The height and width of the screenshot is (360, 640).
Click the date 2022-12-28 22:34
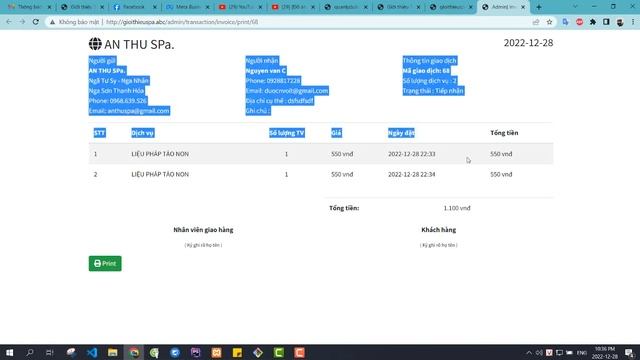click(411, 174)
